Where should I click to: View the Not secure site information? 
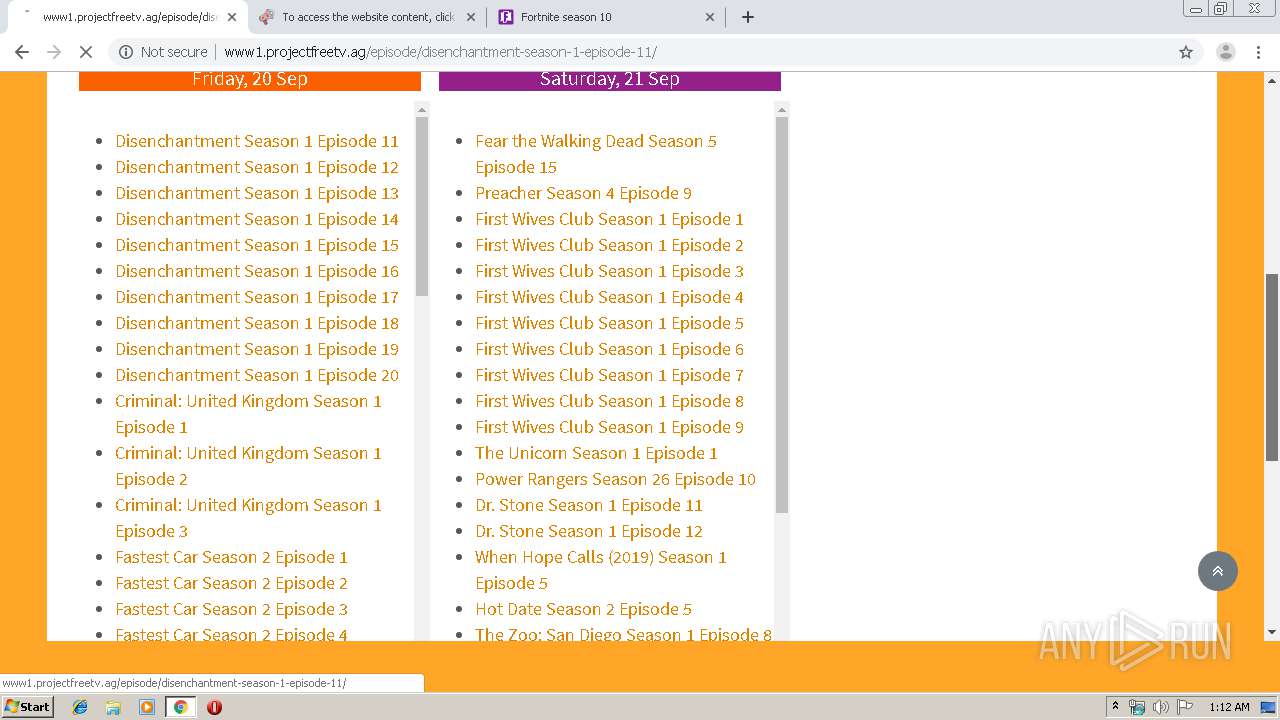[163, 52]
